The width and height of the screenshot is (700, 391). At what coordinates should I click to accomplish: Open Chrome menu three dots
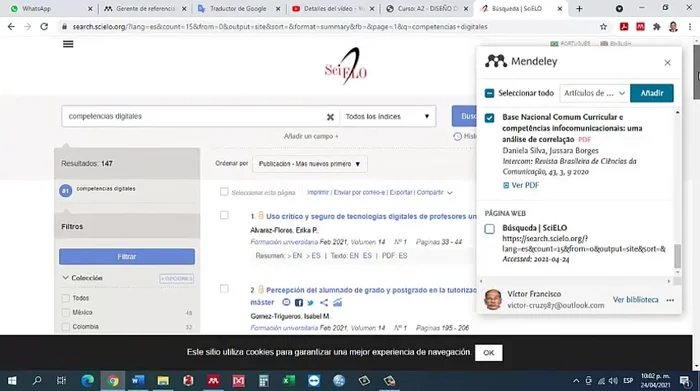pos(690,27)
